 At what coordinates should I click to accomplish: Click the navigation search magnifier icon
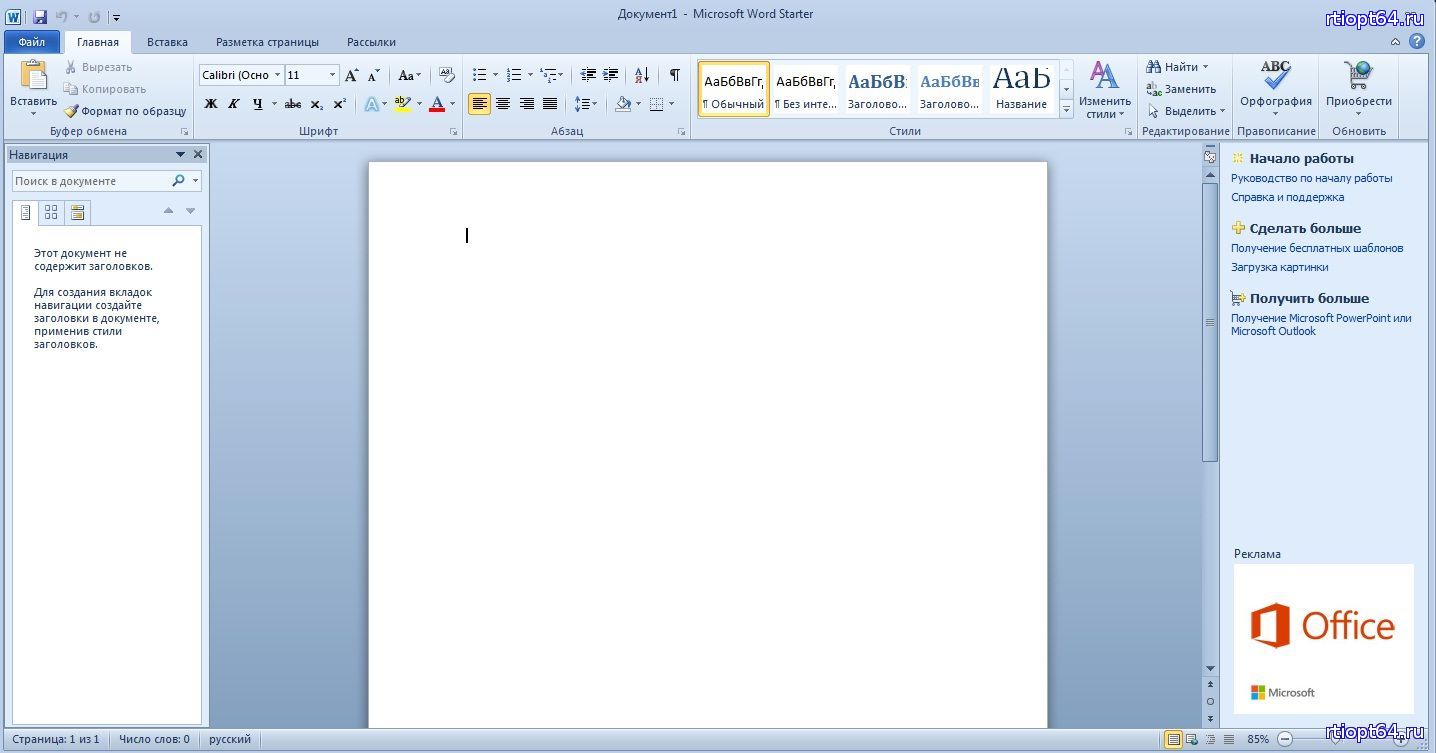point(178,181)
